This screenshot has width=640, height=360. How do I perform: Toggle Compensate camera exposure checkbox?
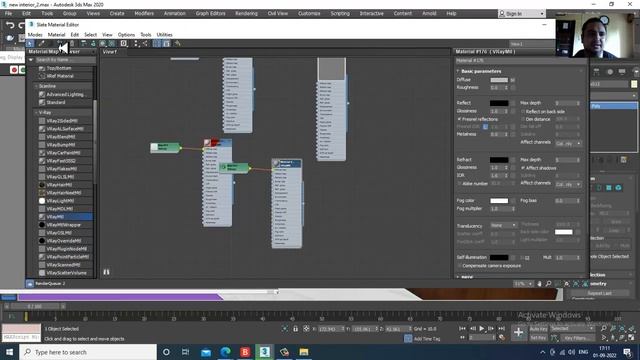[x=459, y=266]
